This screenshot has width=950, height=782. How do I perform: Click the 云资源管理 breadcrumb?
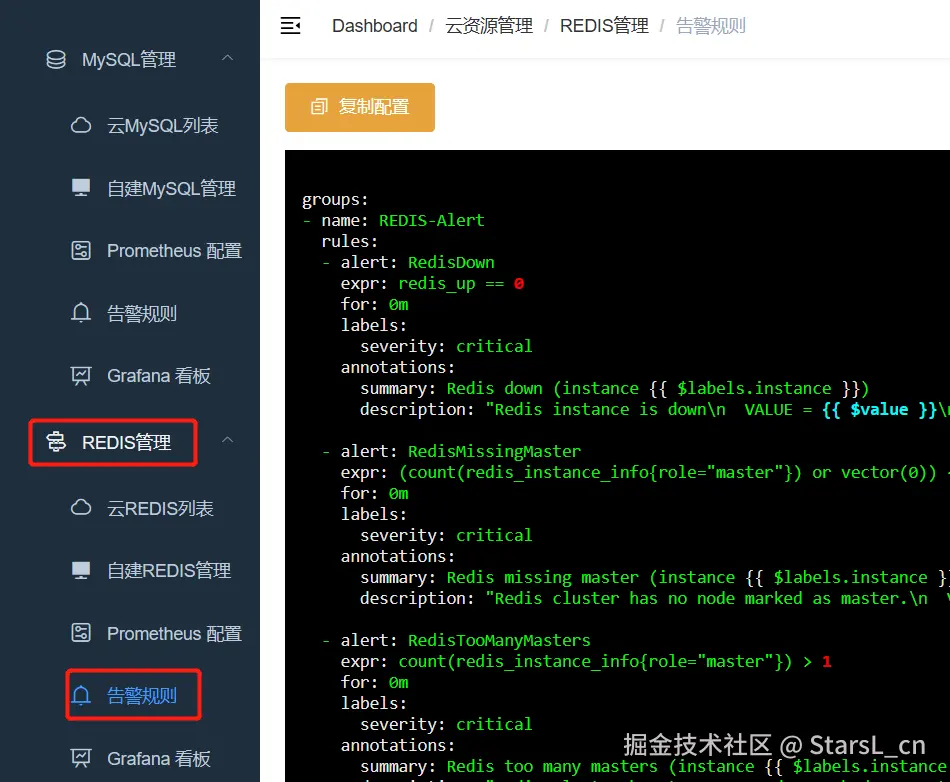tap(489, 26)
